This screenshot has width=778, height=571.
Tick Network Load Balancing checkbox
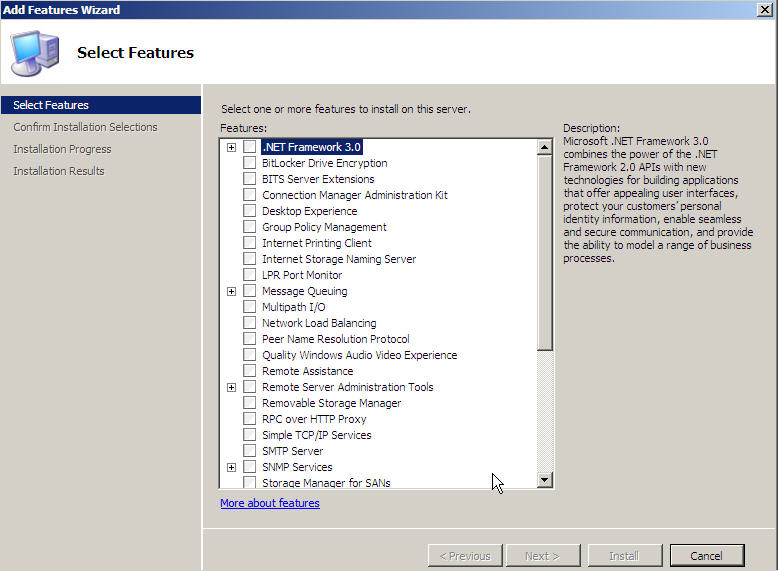[x=250, y=323]
